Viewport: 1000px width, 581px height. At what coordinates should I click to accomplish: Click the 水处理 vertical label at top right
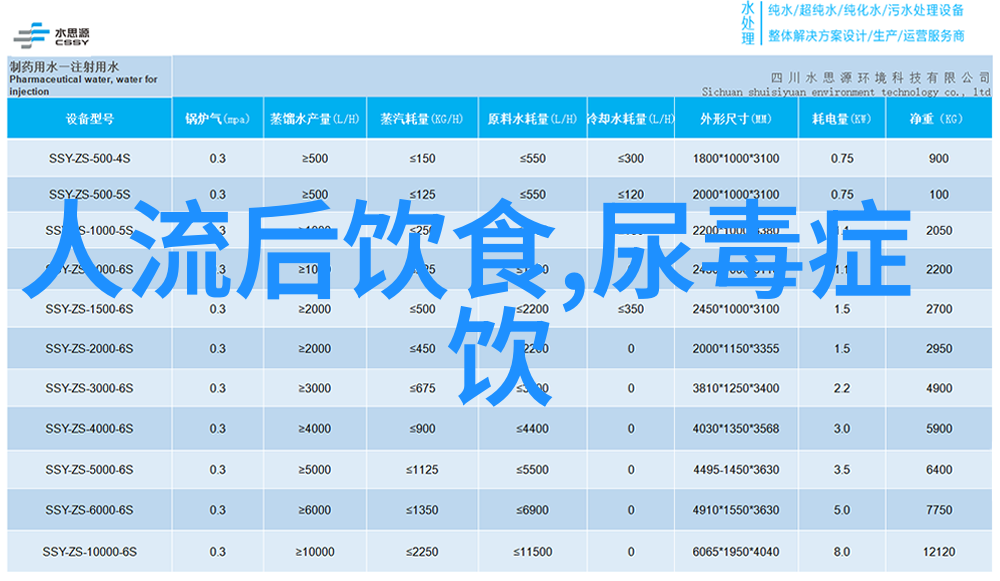click(748, 23)
